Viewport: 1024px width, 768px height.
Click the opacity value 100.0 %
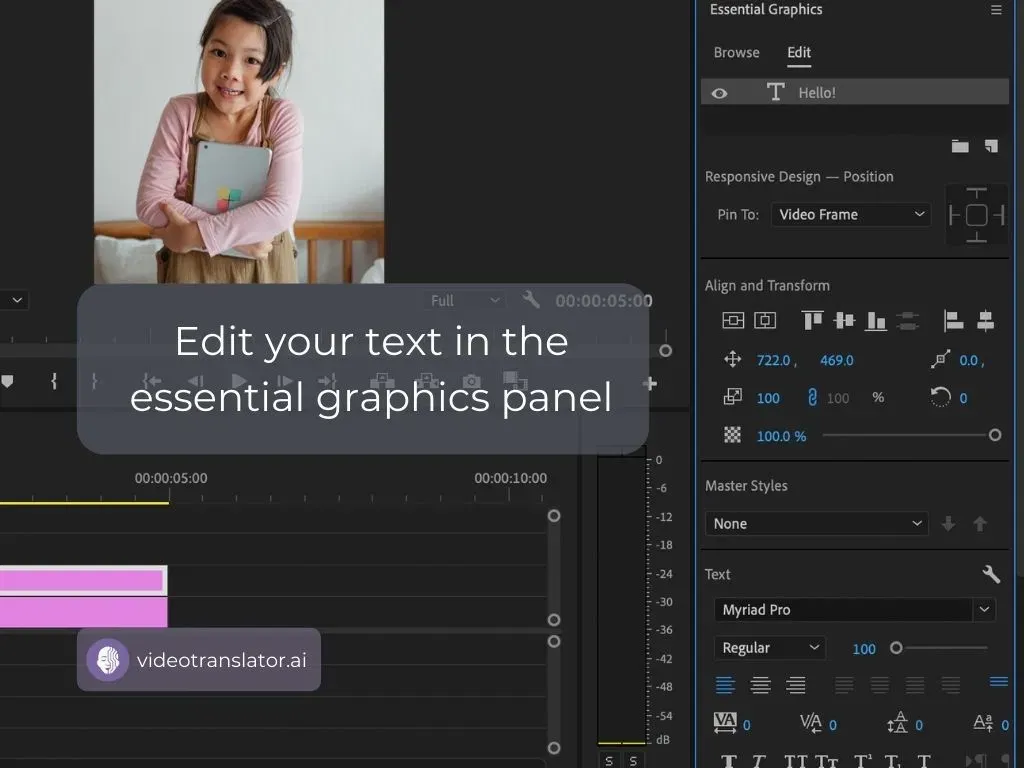[x=781, y=436]
